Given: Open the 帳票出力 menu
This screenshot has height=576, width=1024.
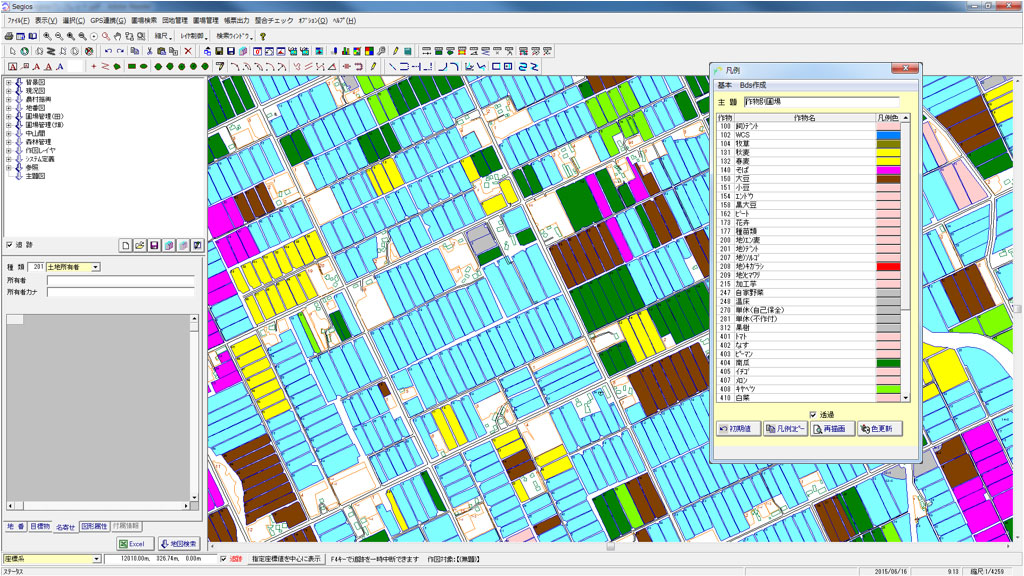Looking at the screenshot, I should pyautogui.click(x=236, y=21).
